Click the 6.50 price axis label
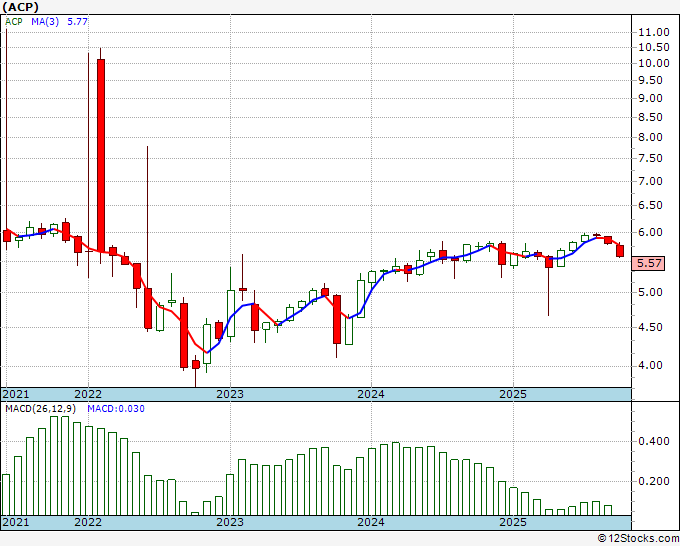Screen dimensions: 680x546 click(650, 205)
